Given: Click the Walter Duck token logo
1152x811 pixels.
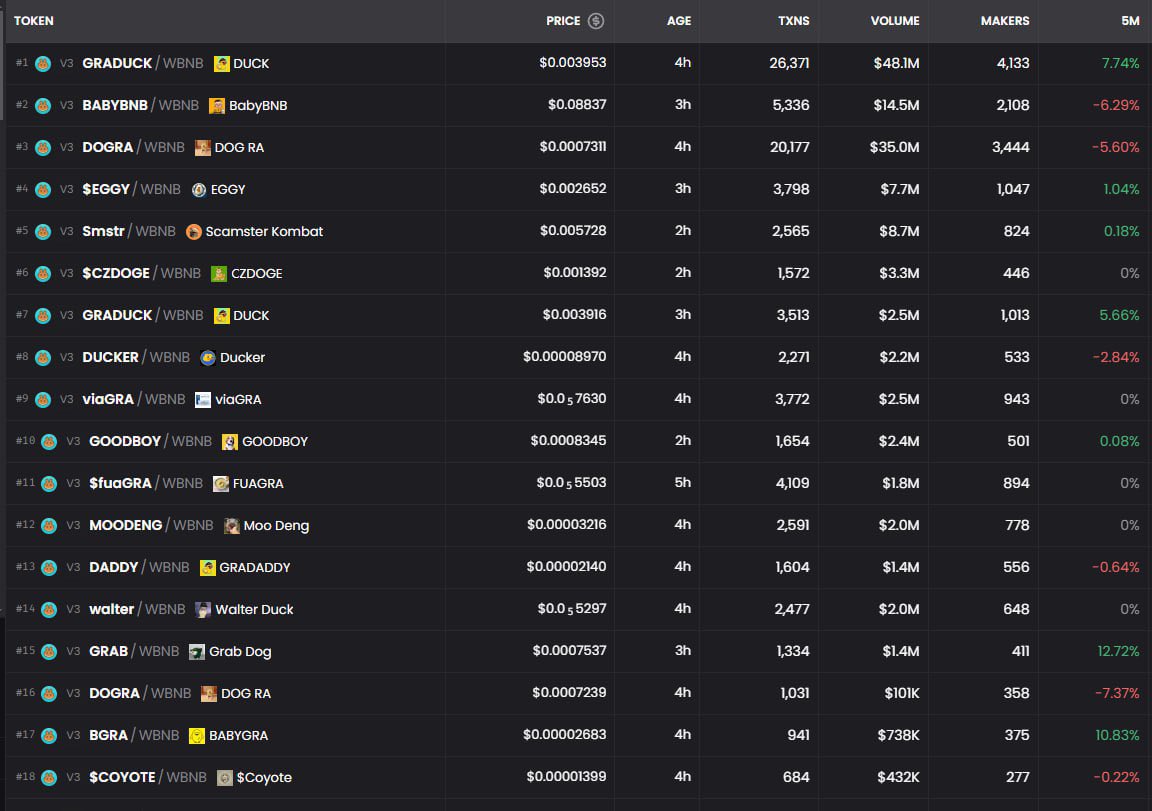Looking at the screenshot, I should [x=204, y=609].
